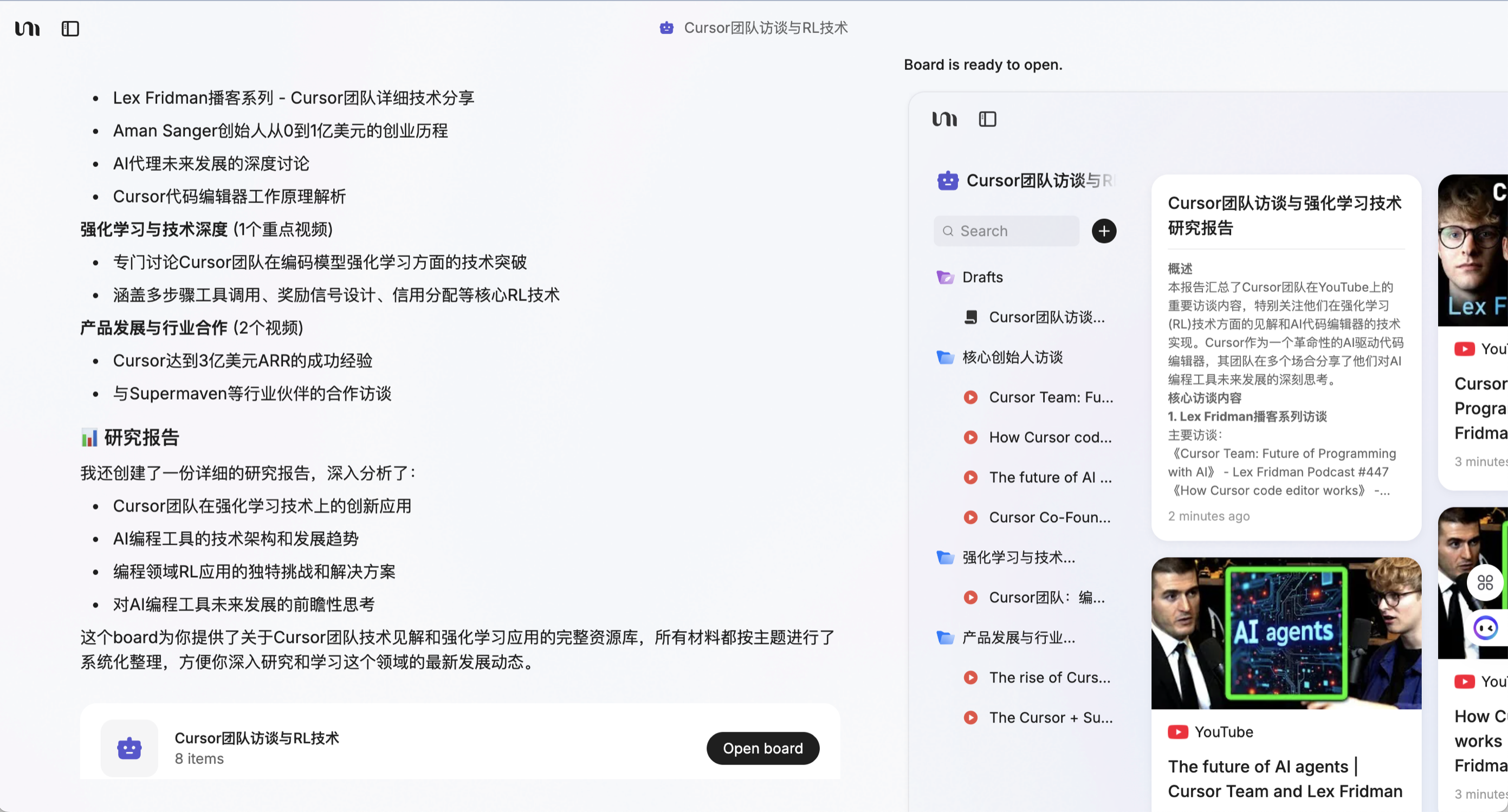Click the 核心创始人访谈 folder icon
Viewport: 1508px width, 812px height.
click(x=946, y=357)
